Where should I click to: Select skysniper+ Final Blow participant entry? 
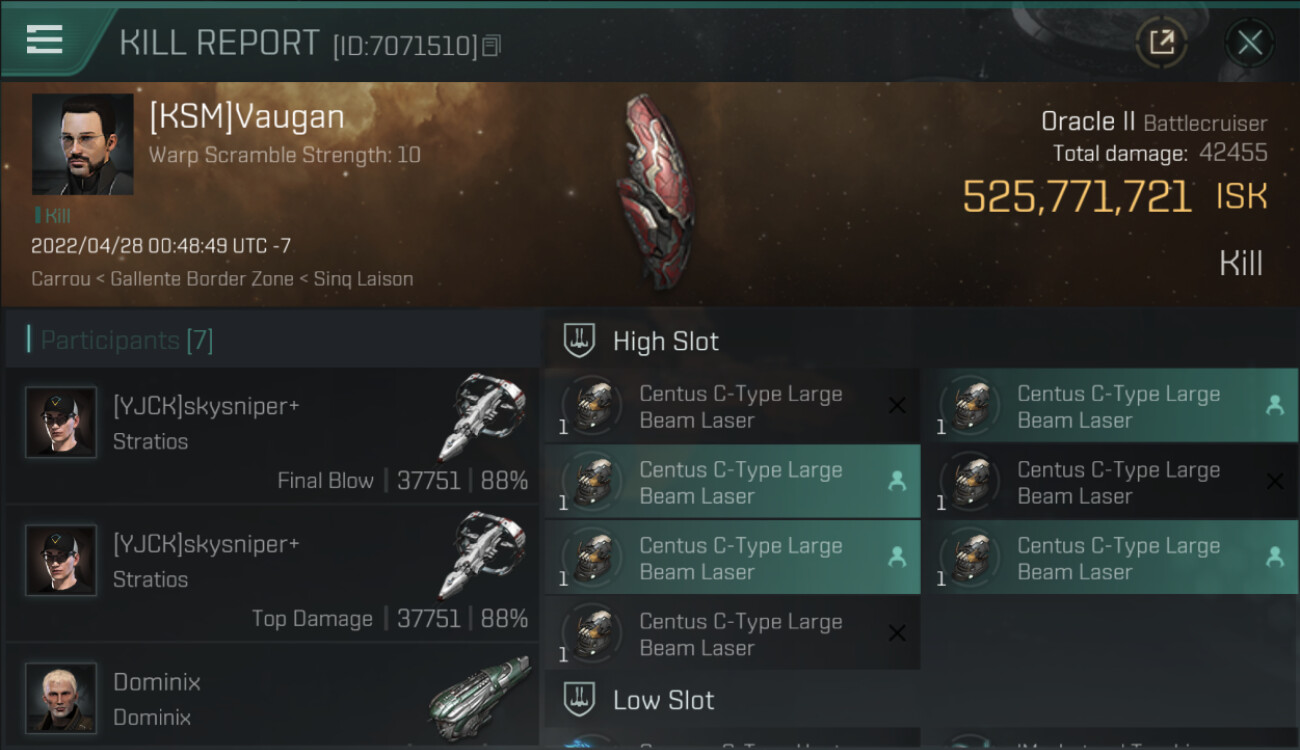[272, 435]
